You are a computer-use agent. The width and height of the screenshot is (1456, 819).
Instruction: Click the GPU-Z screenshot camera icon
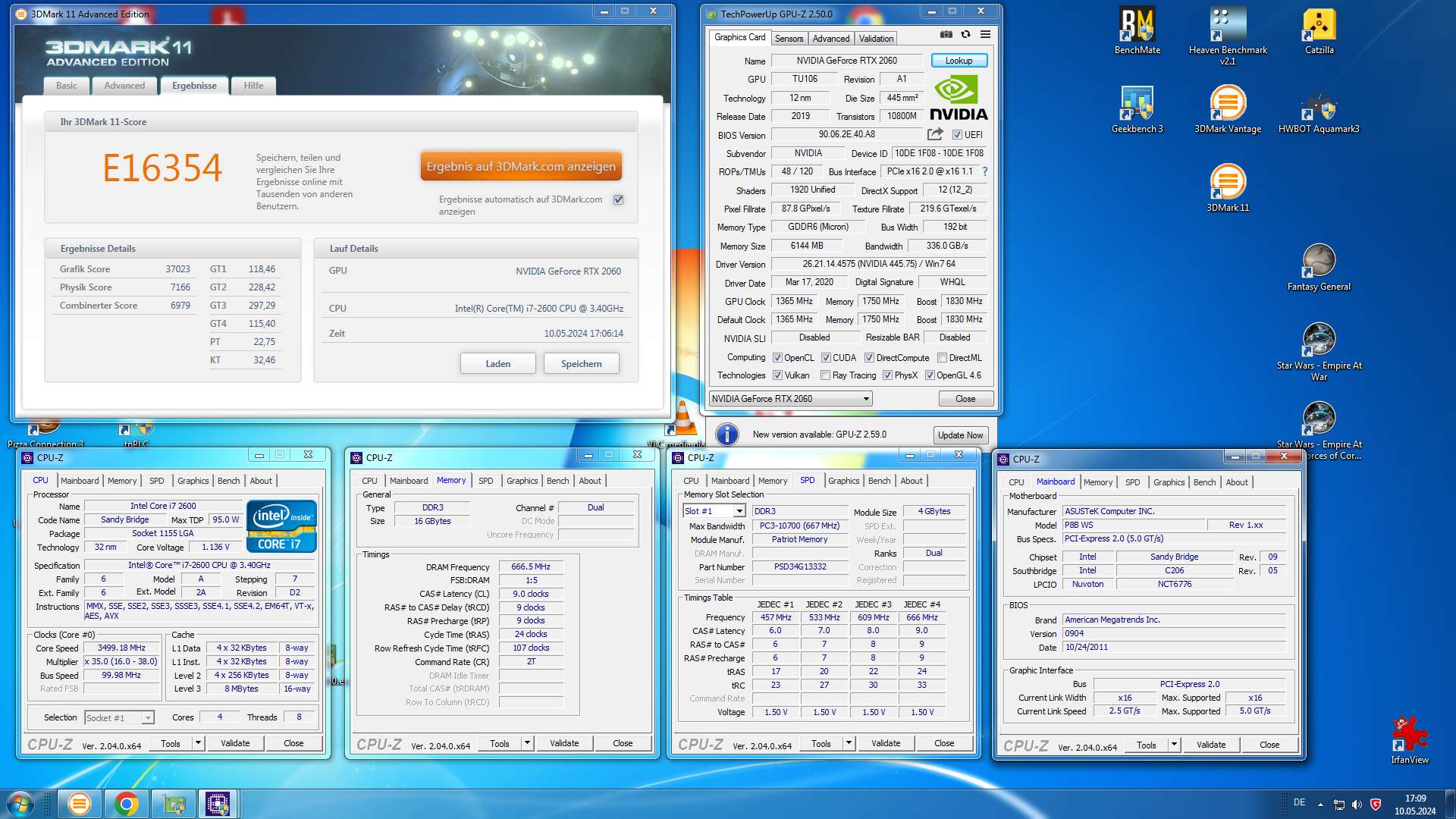click(946, 34)
